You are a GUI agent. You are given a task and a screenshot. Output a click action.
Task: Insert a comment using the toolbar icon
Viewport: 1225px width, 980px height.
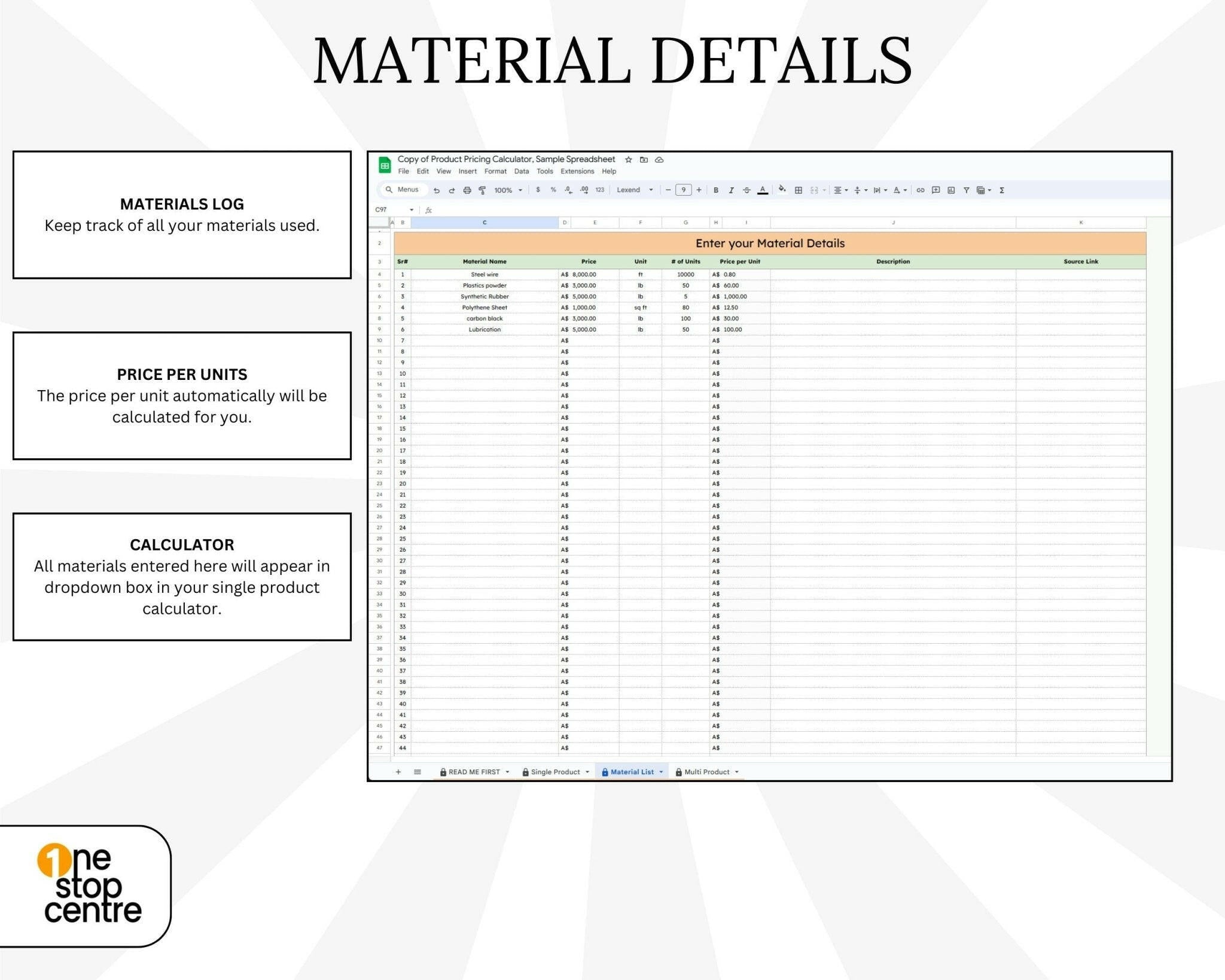tap(935, 190)
